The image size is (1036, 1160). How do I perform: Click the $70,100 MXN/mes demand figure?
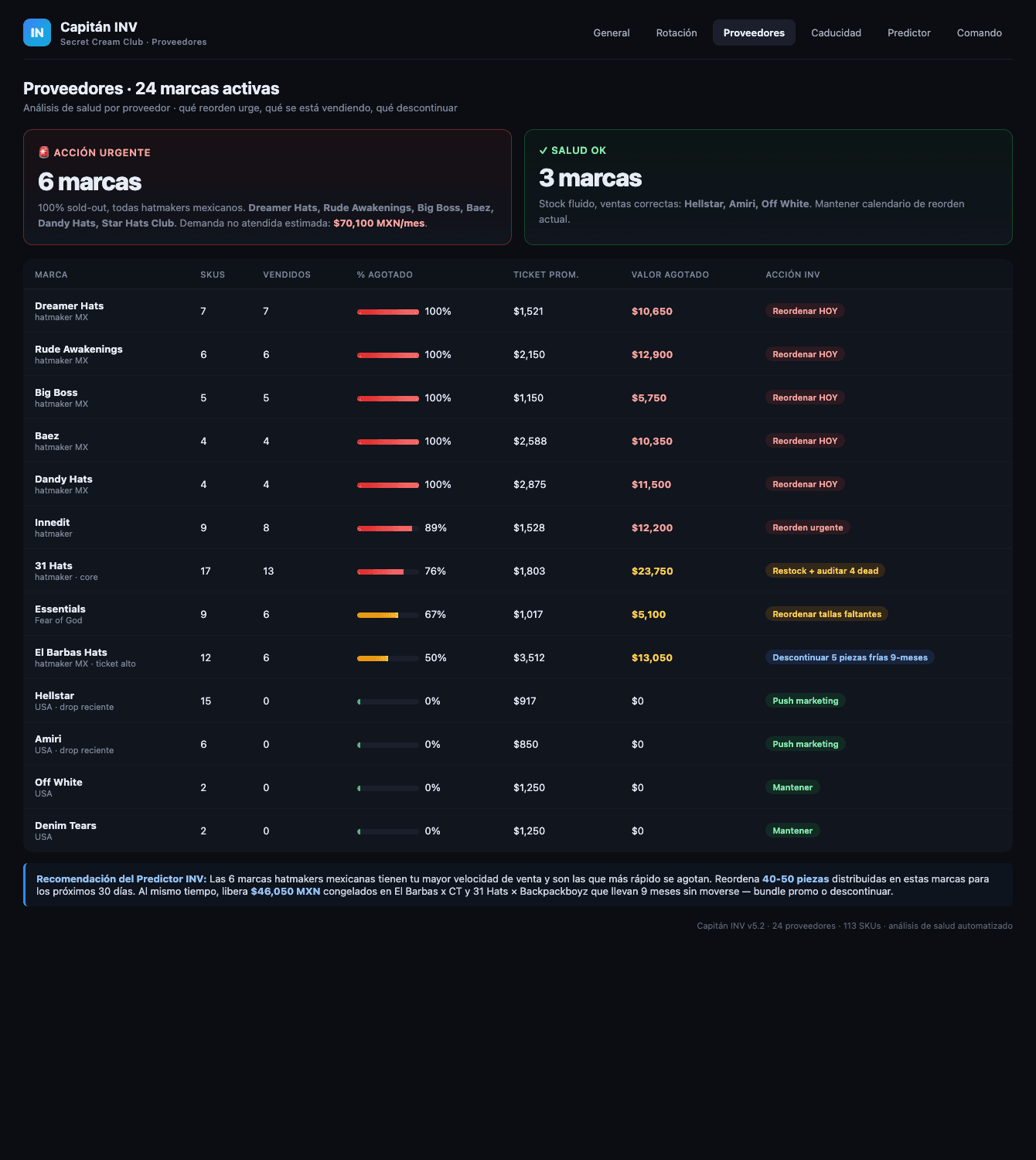click(379, 223)
